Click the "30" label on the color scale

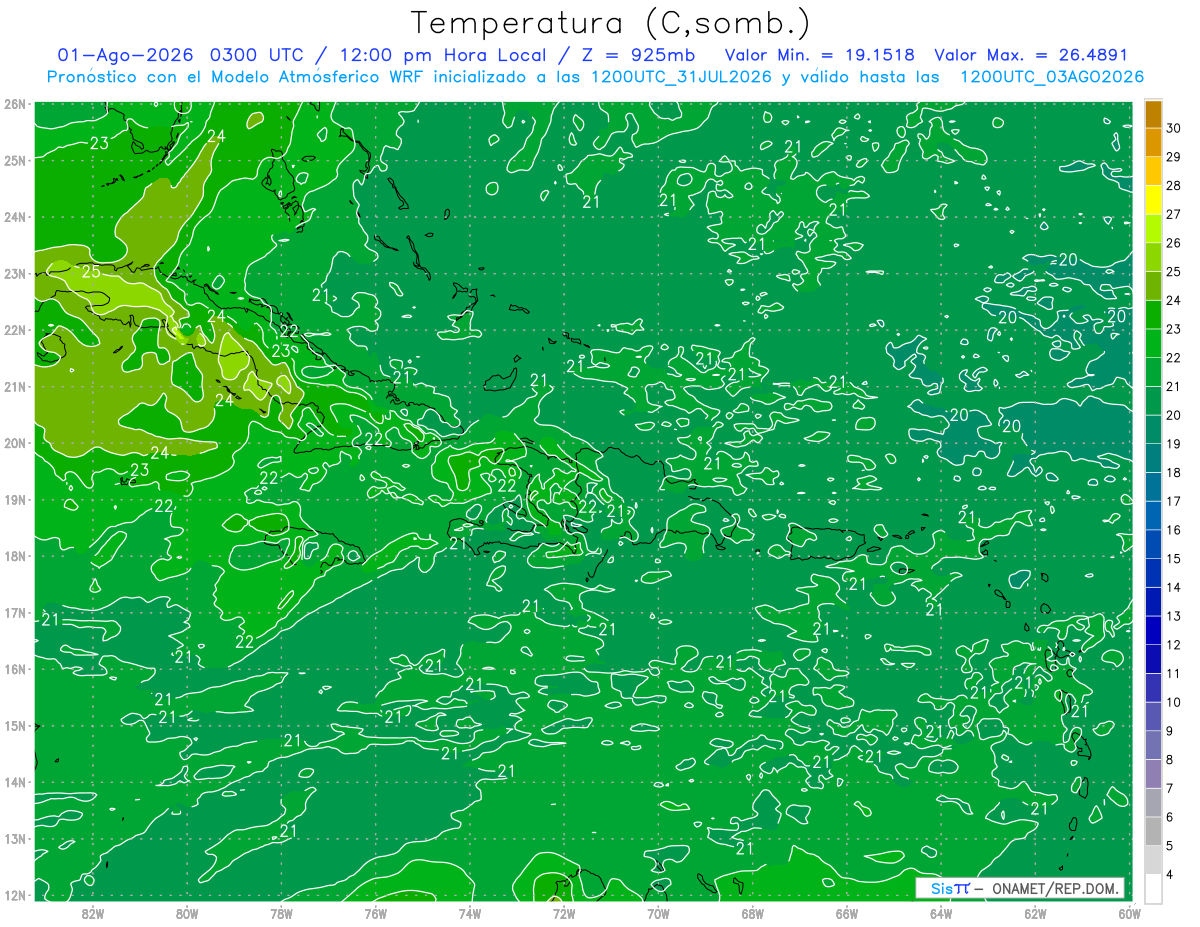(1174, 129)
